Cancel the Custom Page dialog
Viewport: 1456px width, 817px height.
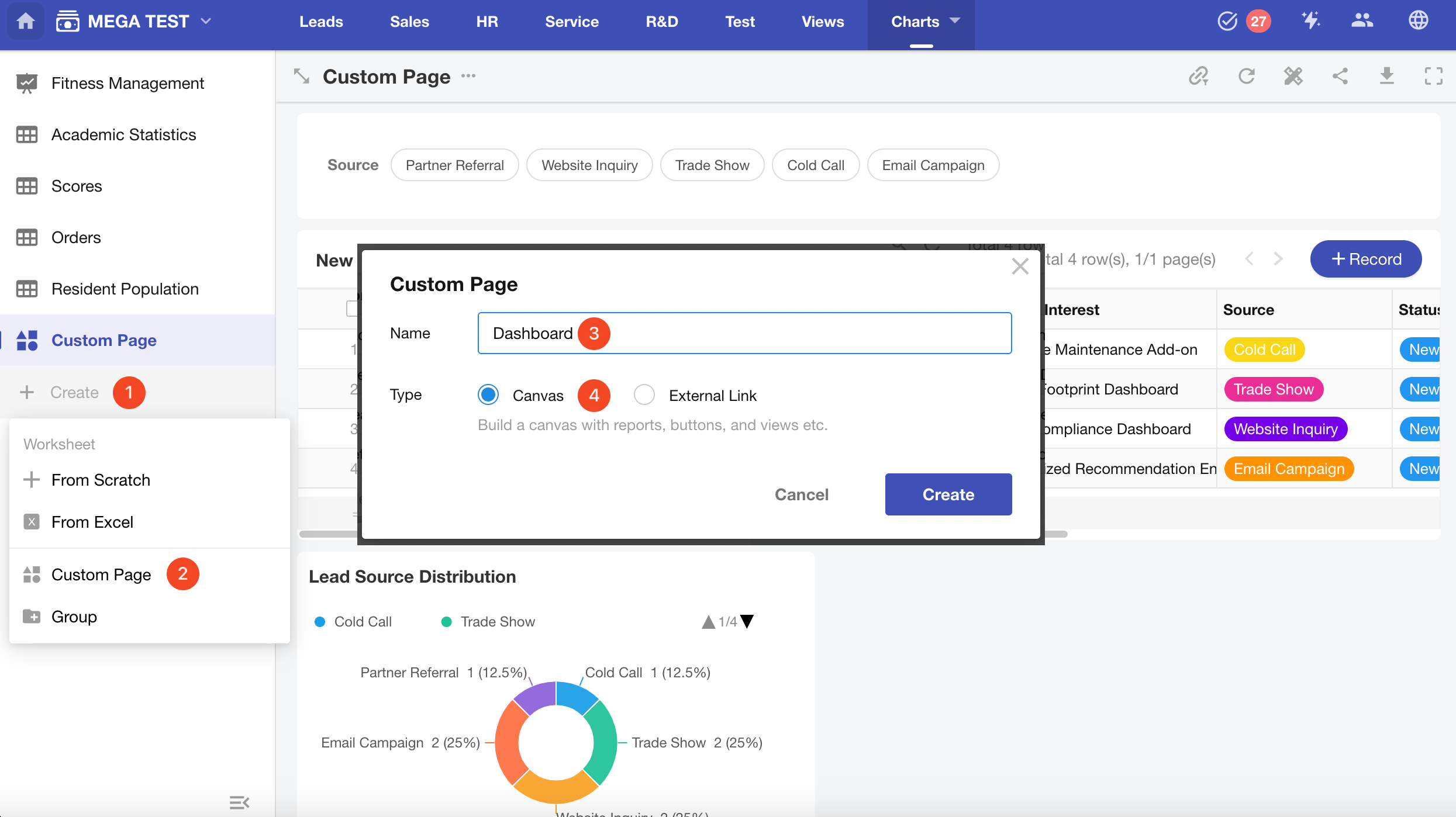pyautogui.click(x=801, y=494)
